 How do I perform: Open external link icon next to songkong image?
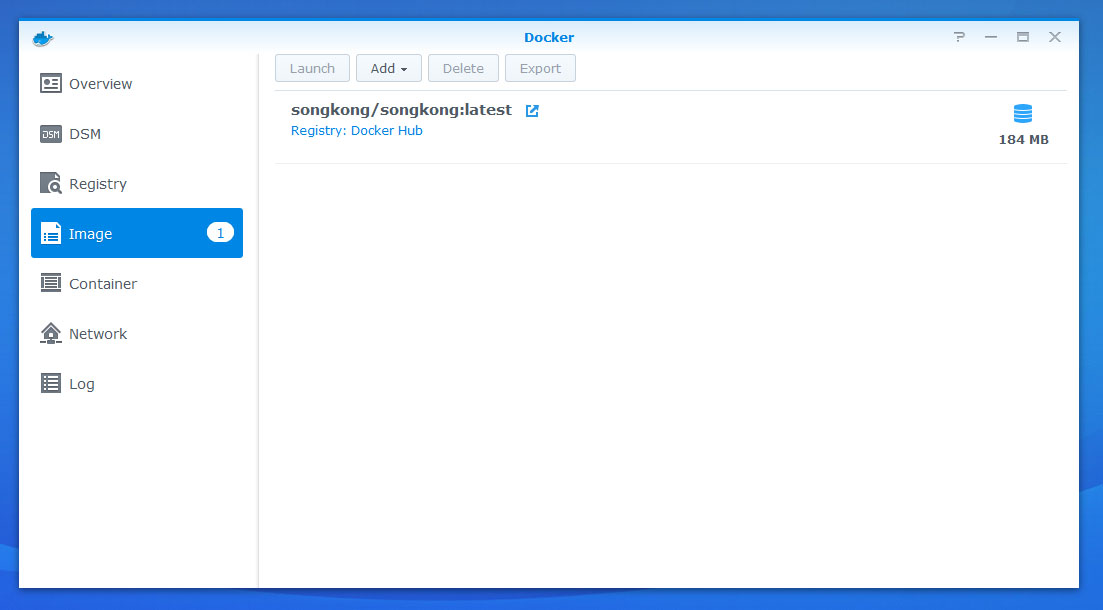tap(533, 110)
